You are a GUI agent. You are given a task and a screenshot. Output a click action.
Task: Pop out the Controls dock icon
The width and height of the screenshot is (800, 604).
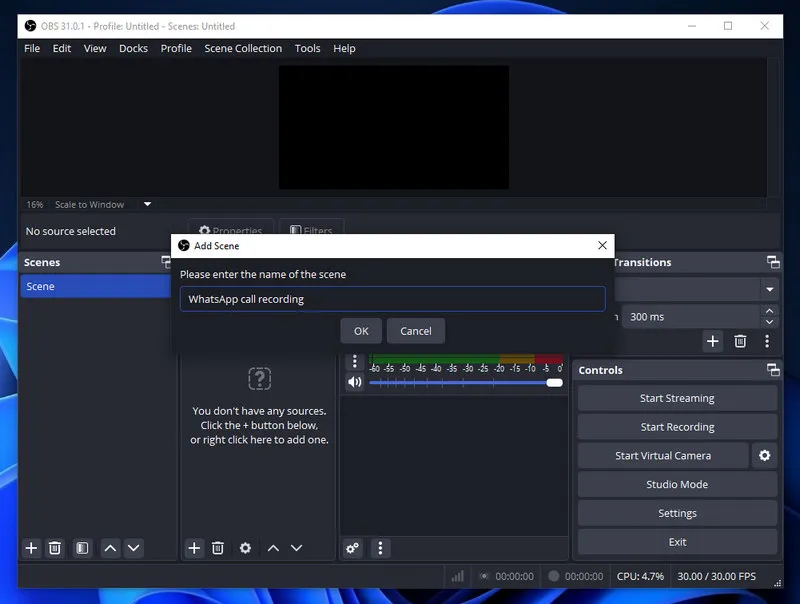point(773,370)
